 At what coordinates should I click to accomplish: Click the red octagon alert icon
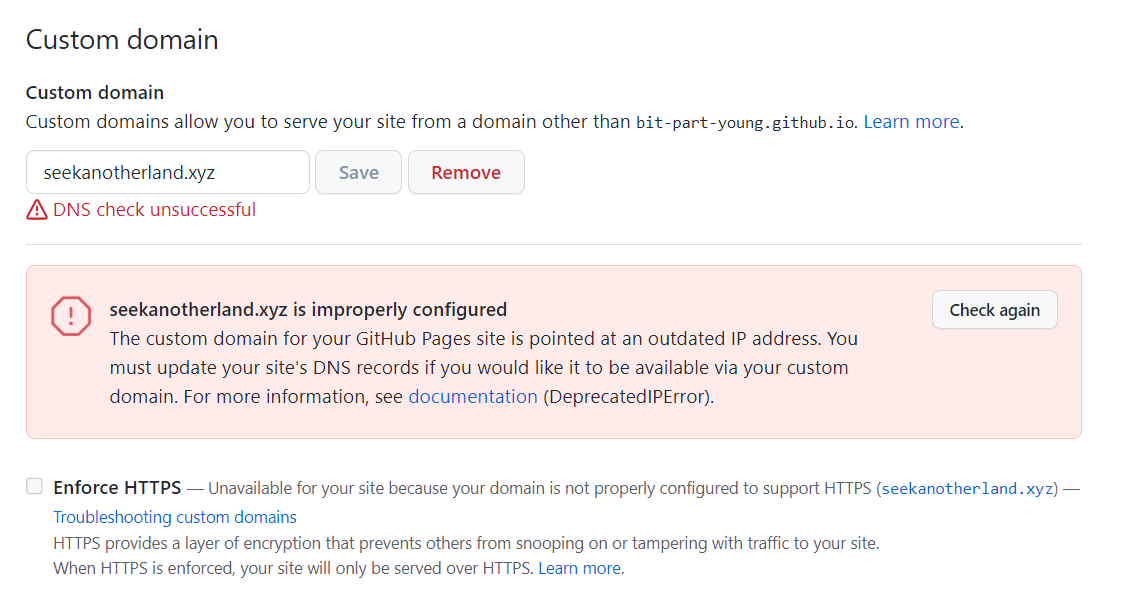[x=71, y=316]
